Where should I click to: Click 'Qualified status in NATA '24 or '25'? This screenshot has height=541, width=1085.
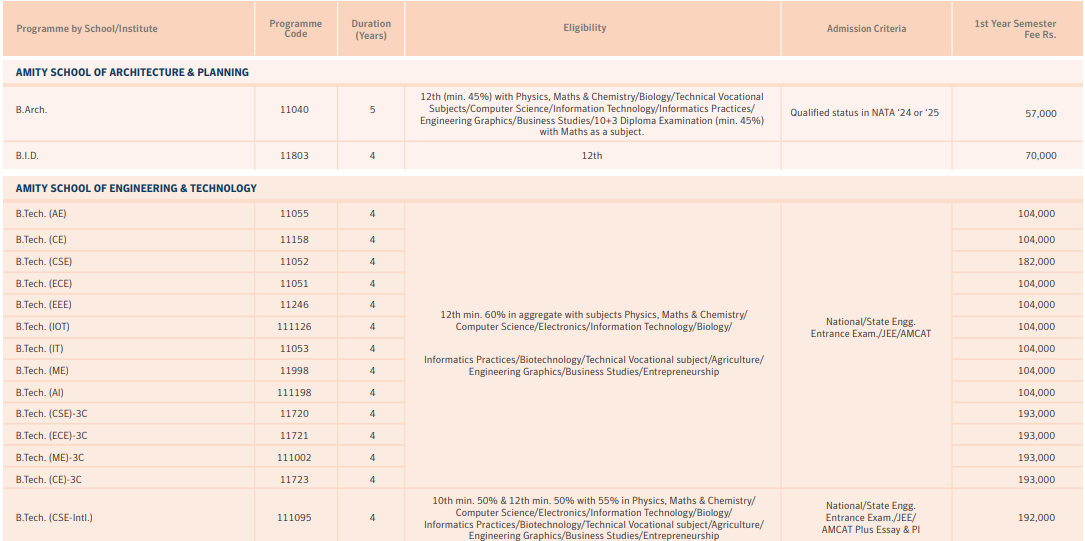(x=865, y=112)
